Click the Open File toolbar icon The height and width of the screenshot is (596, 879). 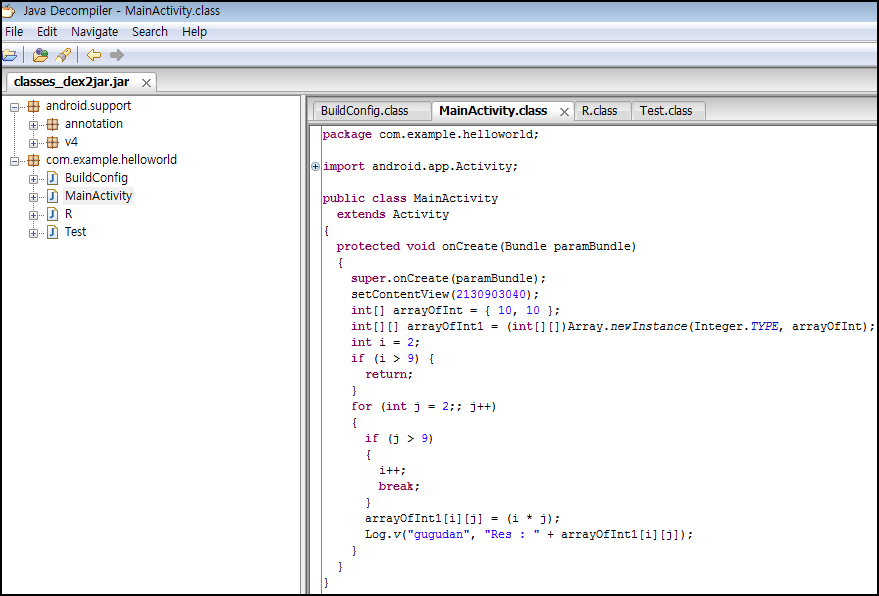10,55
